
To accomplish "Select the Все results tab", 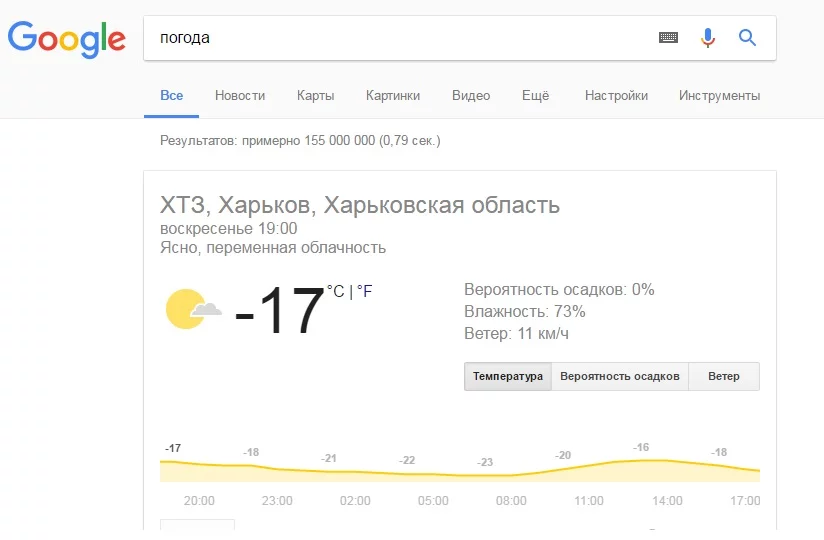I will pos(172,96).
